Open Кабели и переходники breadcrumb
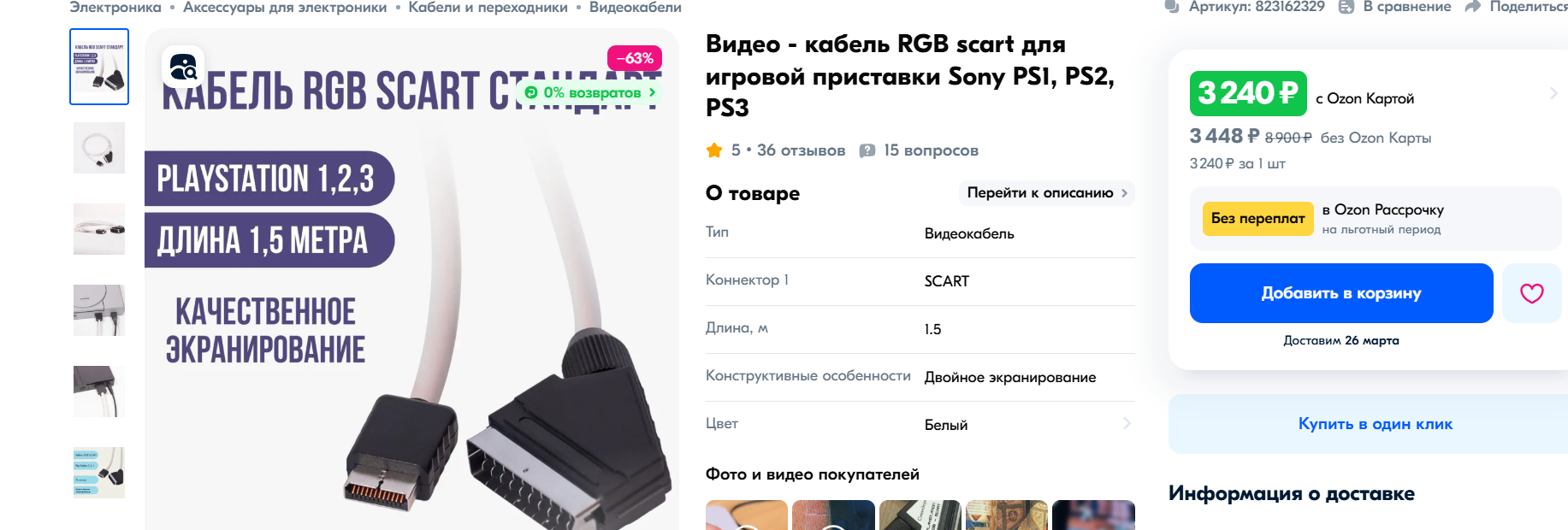Screen dimensions: 1568x530 [488, 8]
